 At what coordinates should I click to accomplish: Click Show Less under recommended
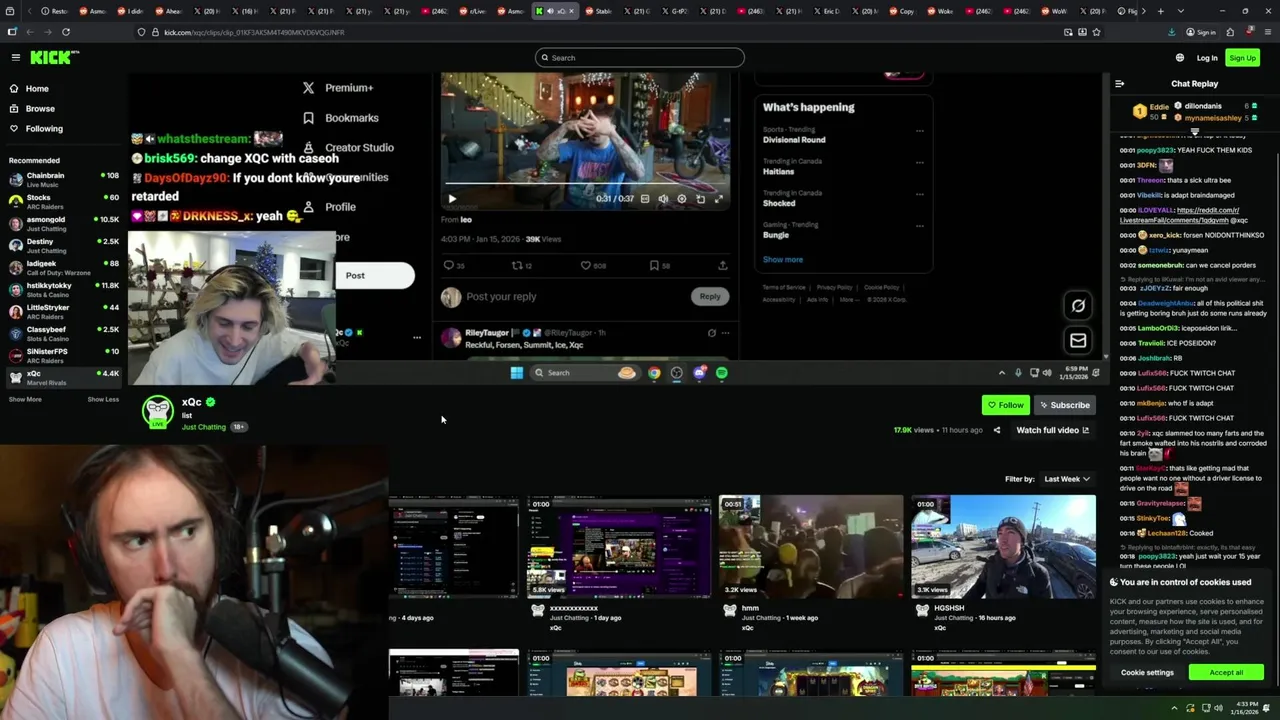(x=103, y=399)
